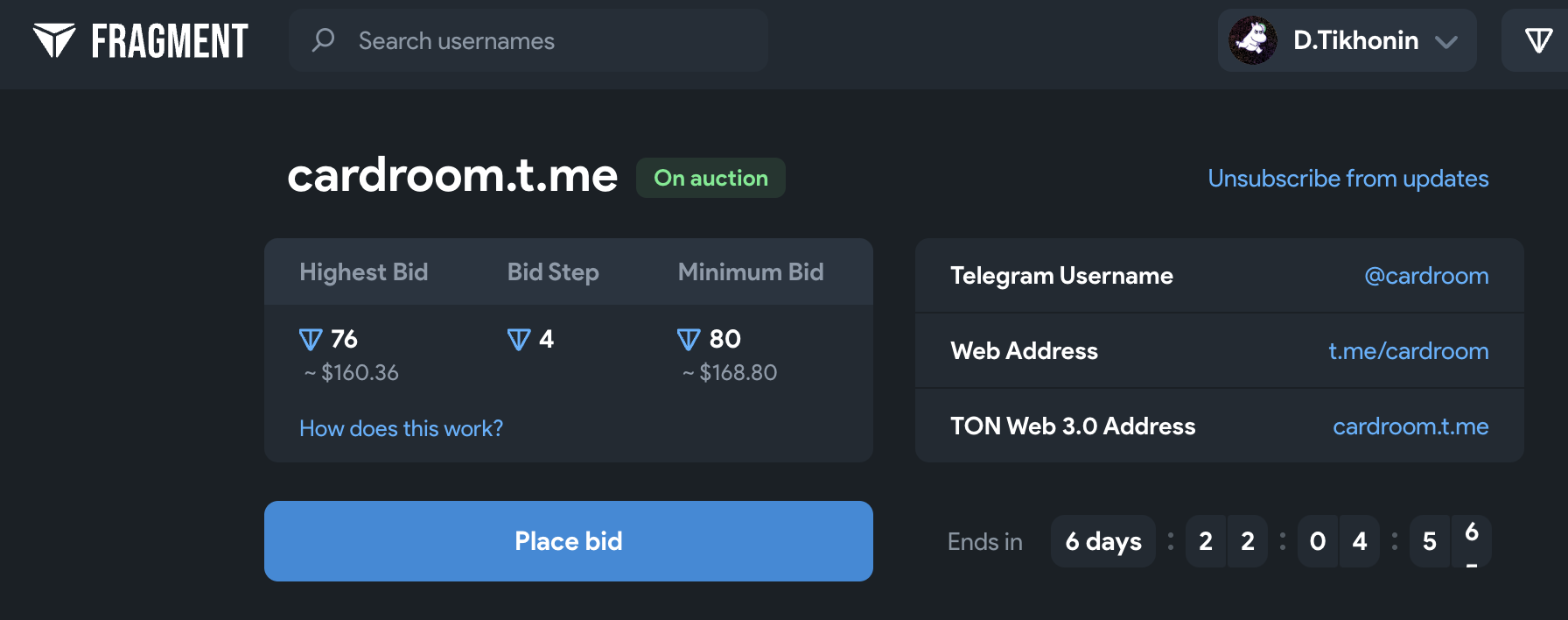Click the '6 days' countdown box
This screenshot has width=1568, height=620.
pos(1102,542)
